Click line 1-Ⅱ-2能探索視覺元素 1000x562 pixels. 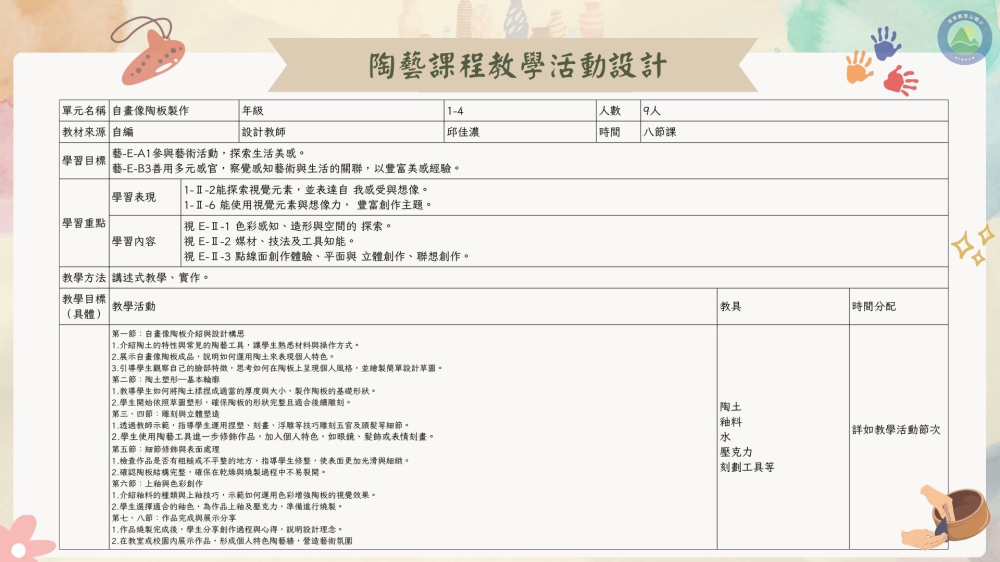point(307,189)
